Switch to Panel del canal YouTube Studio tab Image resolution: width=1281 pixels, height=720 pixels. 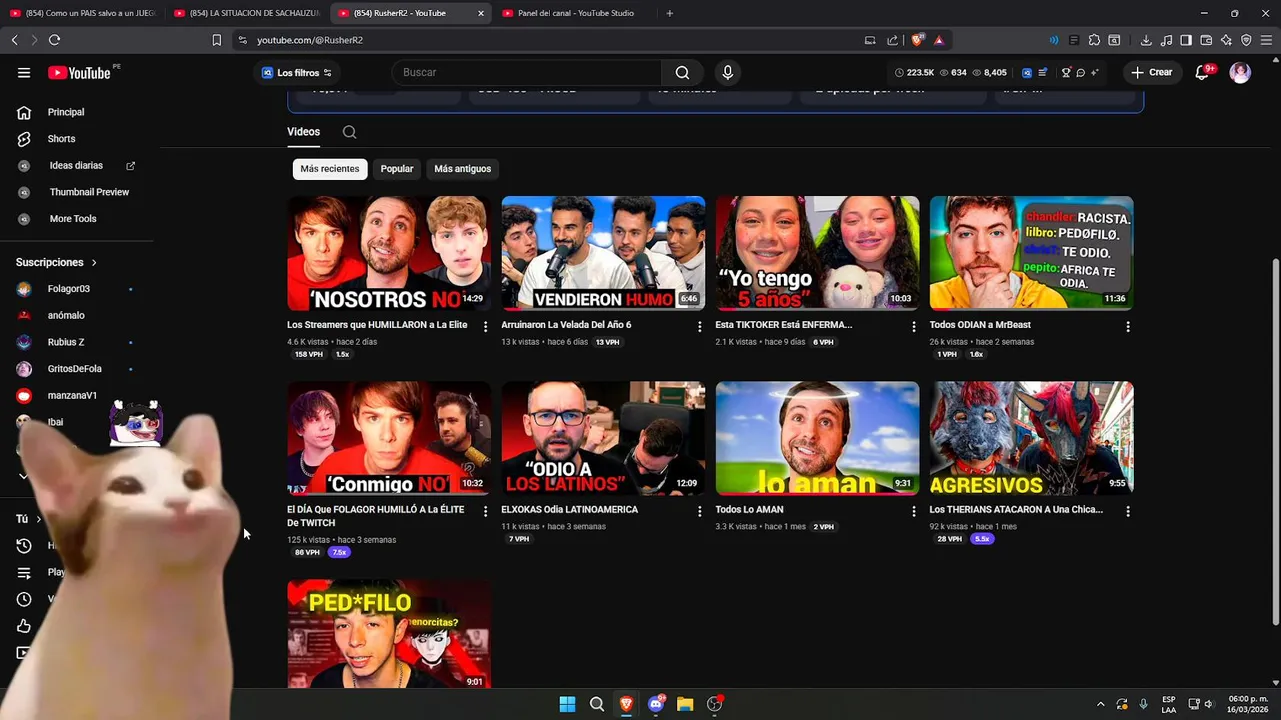click(575, 13)
